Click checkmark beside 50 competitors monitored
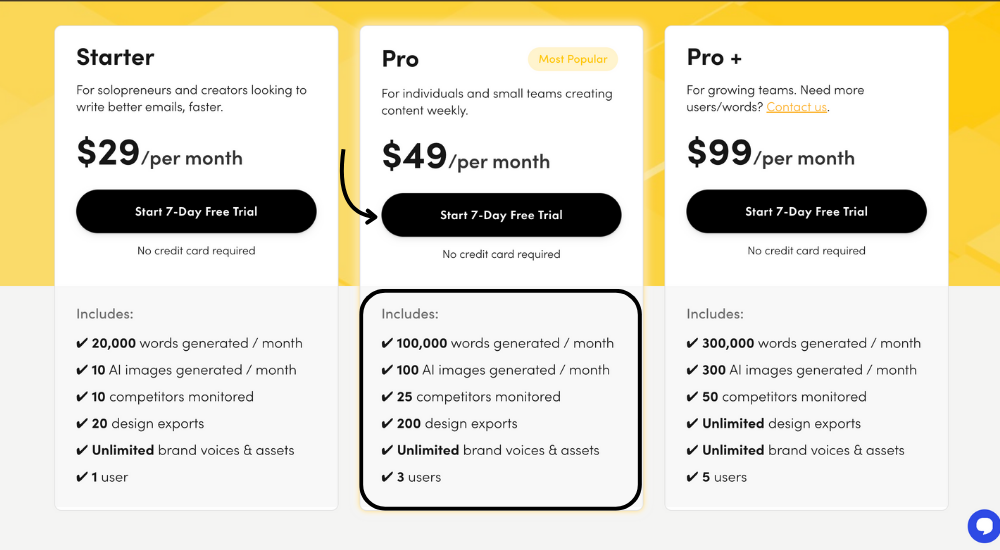1000x550 pixels. [x=692, y=397]
